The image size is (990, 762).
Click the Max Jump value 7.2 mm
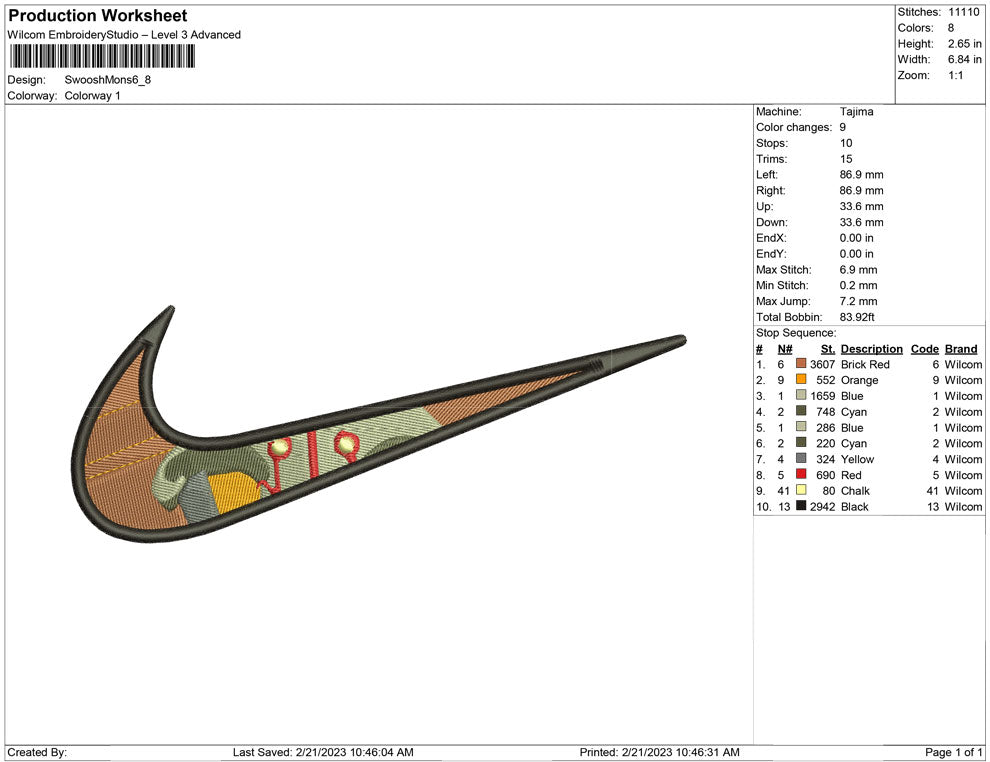858,301
